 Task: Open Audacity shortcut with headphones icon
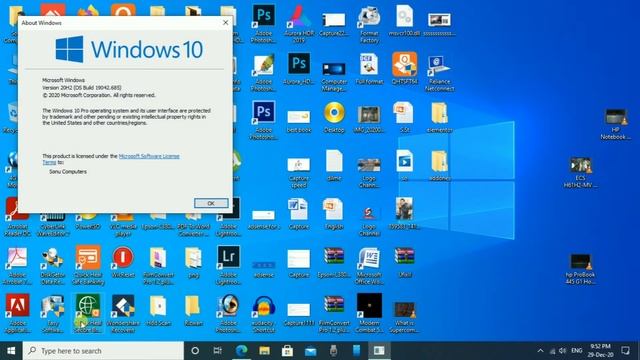(x=263, y=313)
